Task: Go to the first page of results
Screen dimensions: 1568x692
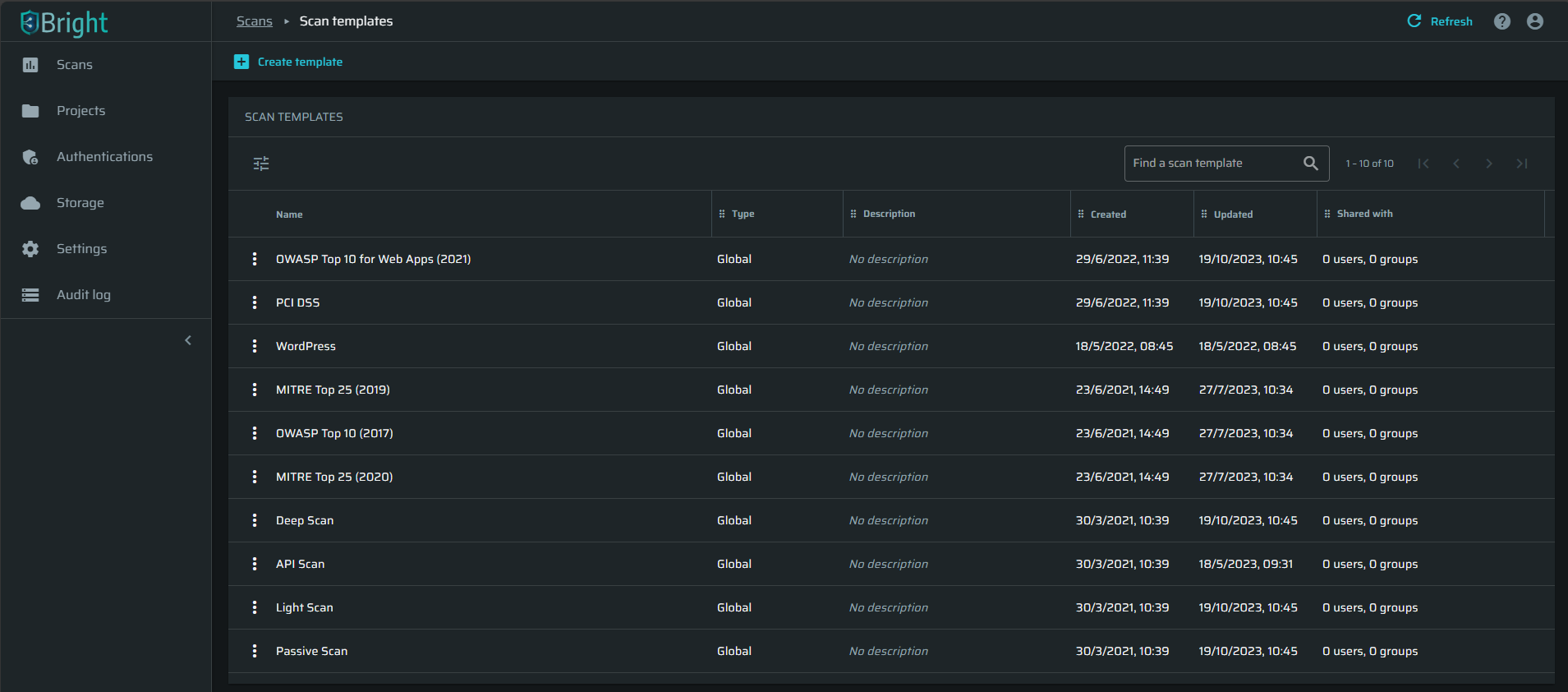Action: pos(1423,164)
